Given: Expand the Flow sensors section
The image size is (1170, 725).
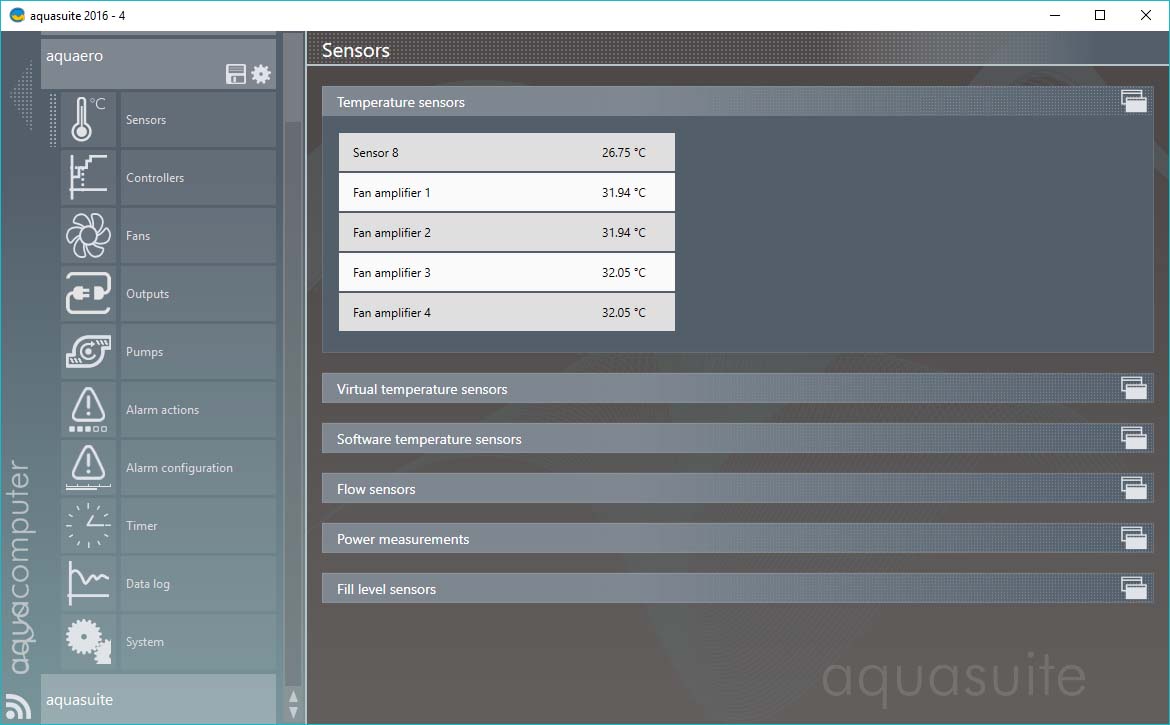Looking at the screenshot, I should tap(376, 489).
